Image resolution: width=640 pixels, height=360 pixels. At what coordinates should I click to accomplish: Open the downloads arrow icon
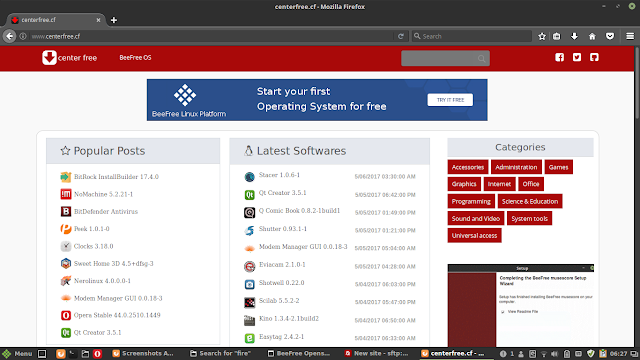click(574, 36)
